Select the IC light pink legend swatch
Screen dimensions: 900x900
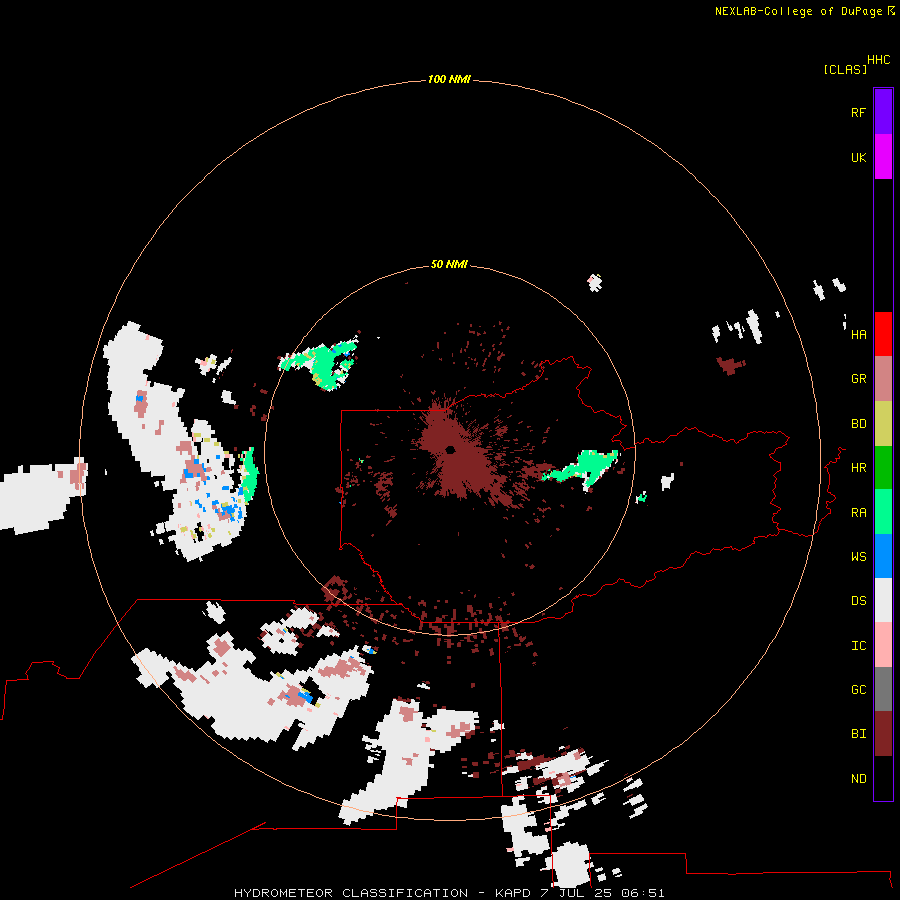pyautogui.click(x=883, y=645)
